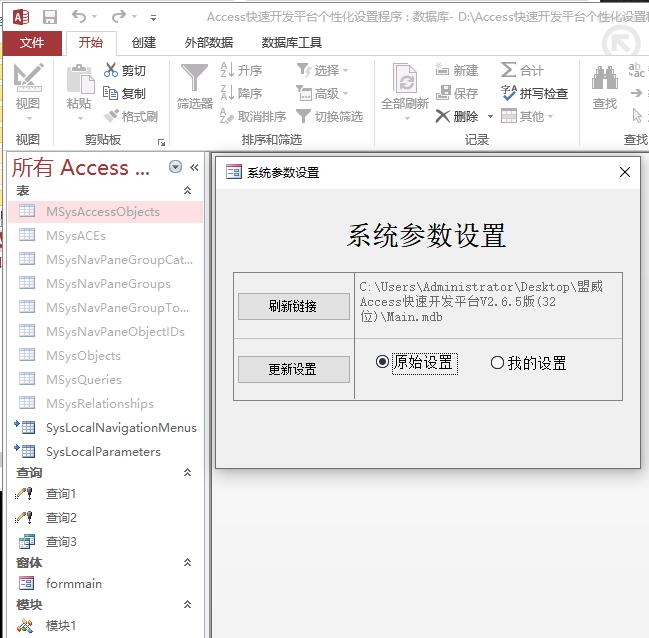Open the SysLocalParameters linked table

(x=106, y=452)
